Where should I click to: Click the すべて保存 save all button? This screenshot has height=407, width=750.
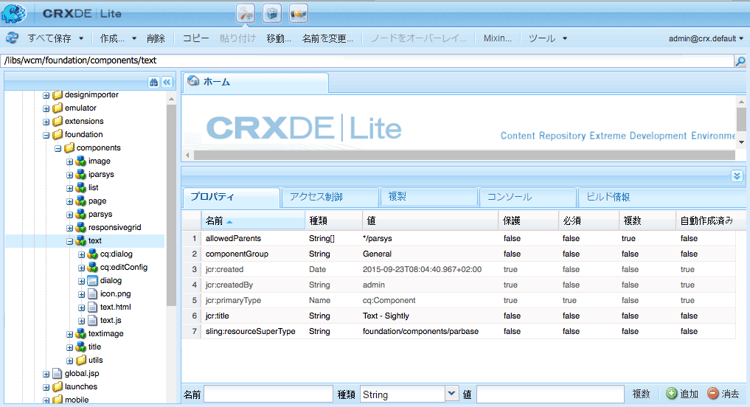coord(49,38)
